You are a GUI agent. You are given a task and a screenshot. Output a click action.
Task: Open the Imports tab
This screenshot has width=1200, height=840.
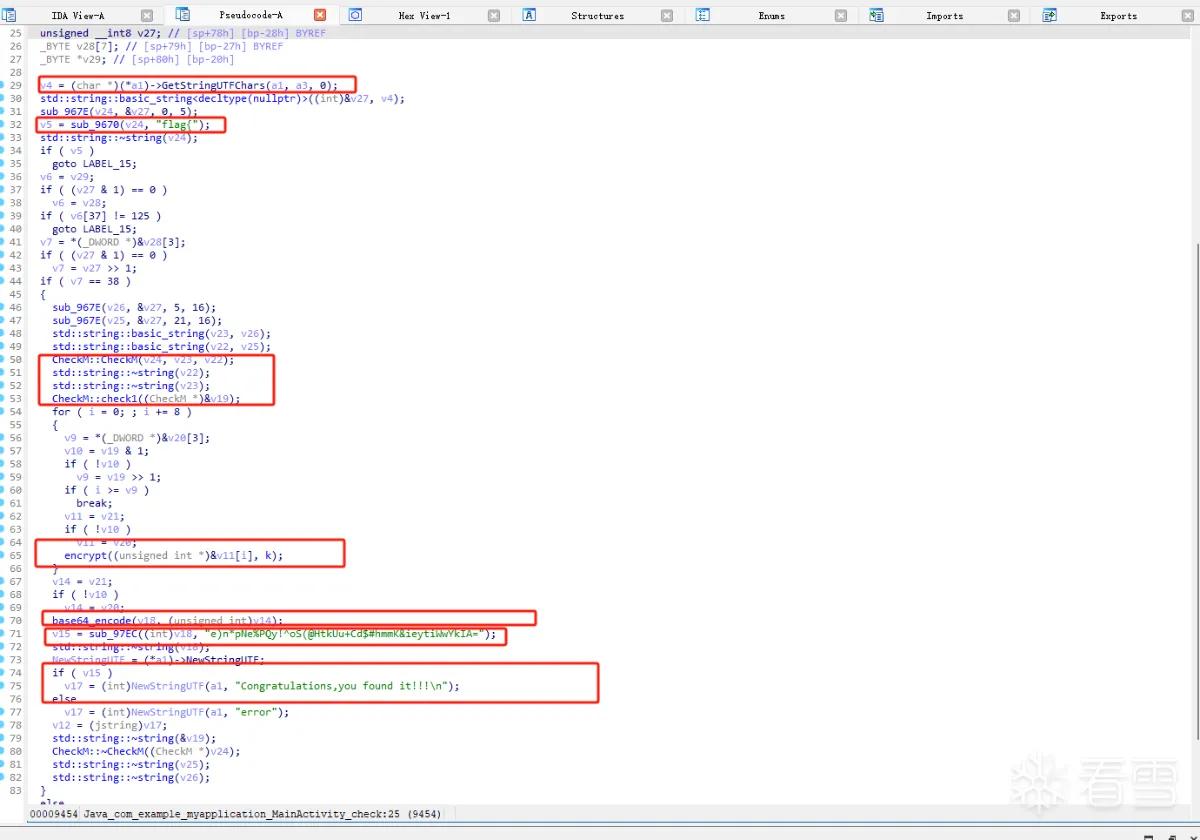945,16
